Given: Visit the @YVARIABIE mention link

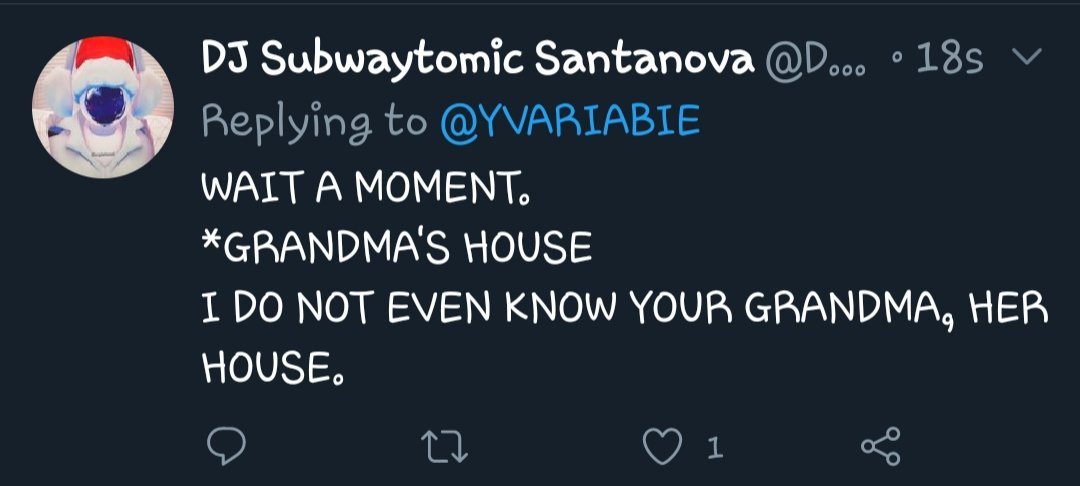Looking at the screenshot, I should [570, 123].
